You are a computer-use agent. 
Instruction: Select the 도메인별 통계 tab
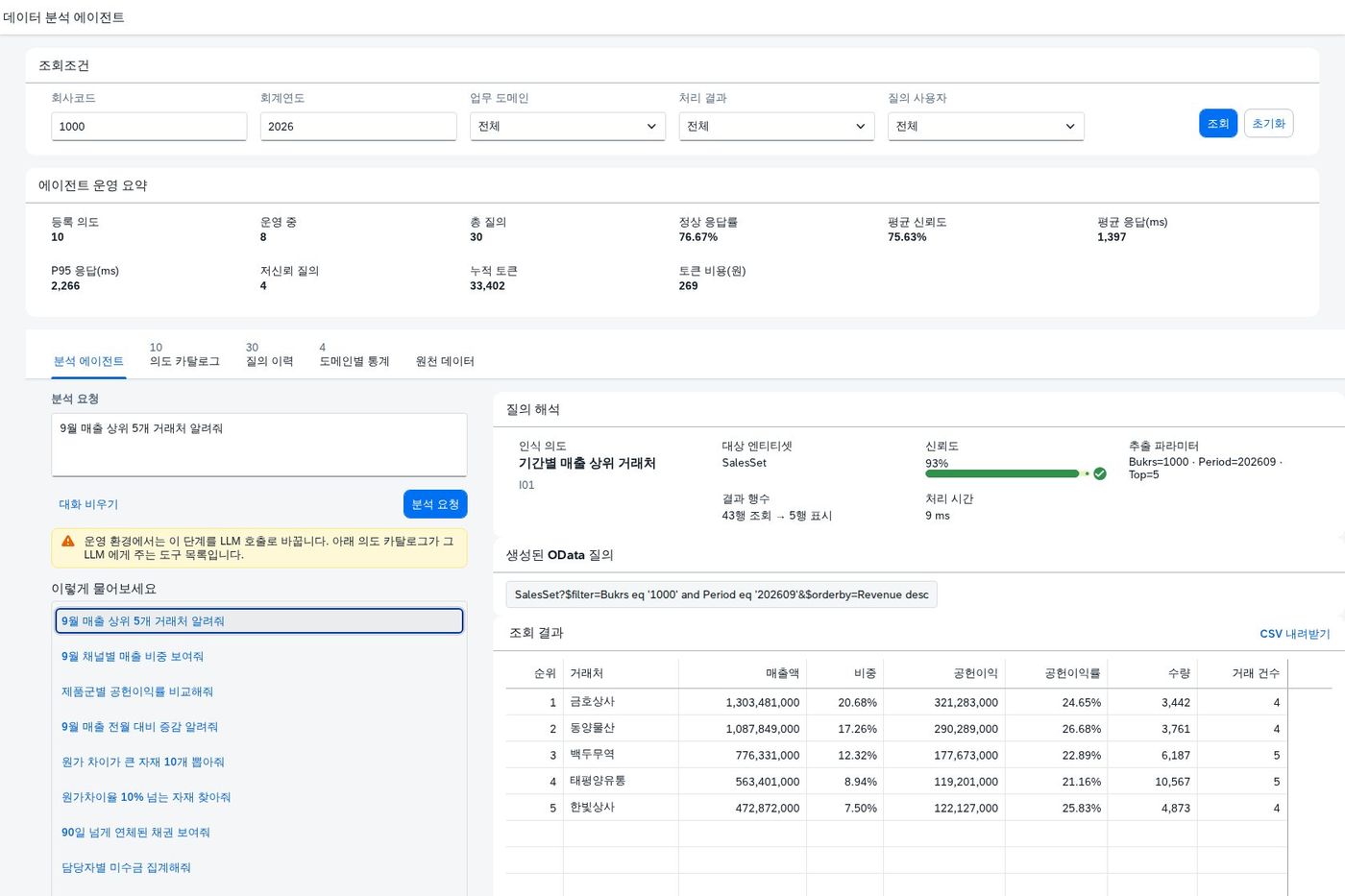pyautogui.click(x=355, y=354)
